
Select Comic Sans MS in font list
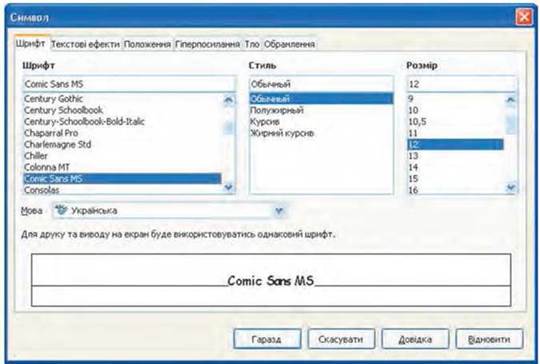[122, 178]
